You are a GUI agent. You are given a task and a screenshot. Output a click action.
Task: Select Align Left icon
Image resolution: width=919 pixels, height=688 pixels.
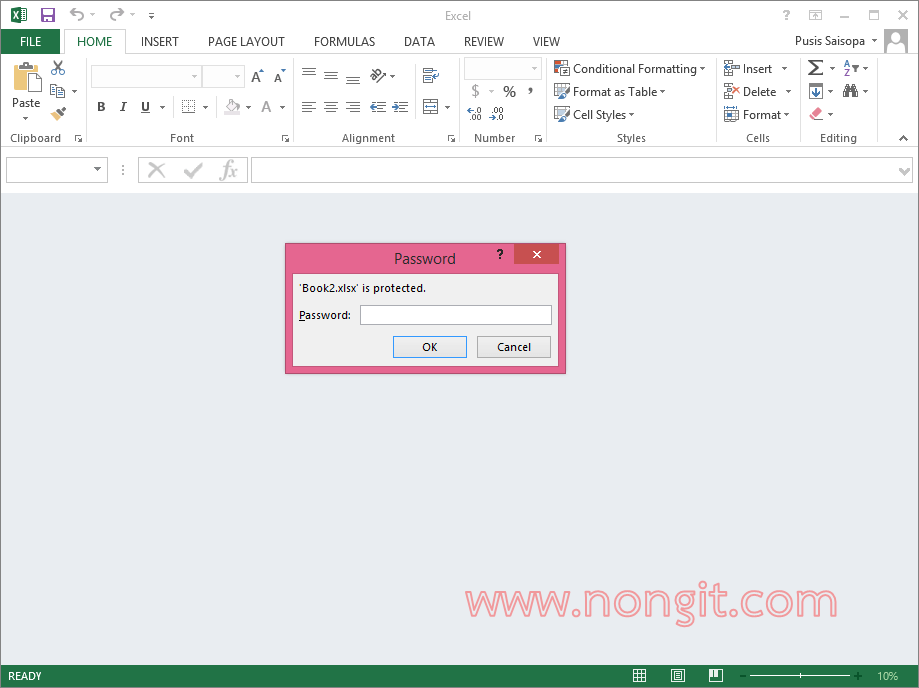pyautogui.click(x=309, y=107)
